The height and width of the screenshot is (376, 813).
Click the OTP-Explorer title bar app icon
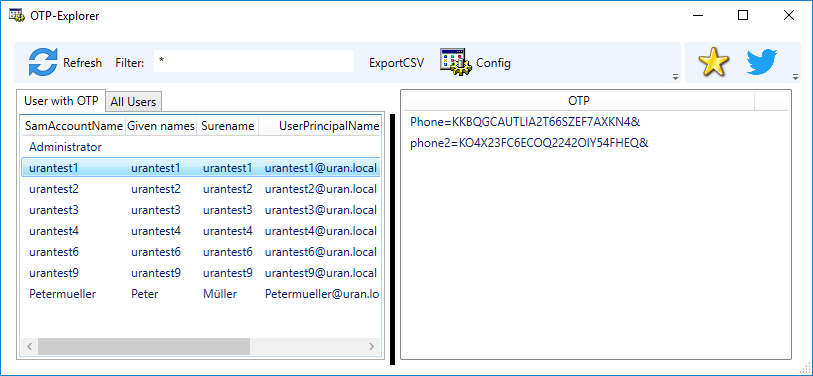[x=17, y=15]
